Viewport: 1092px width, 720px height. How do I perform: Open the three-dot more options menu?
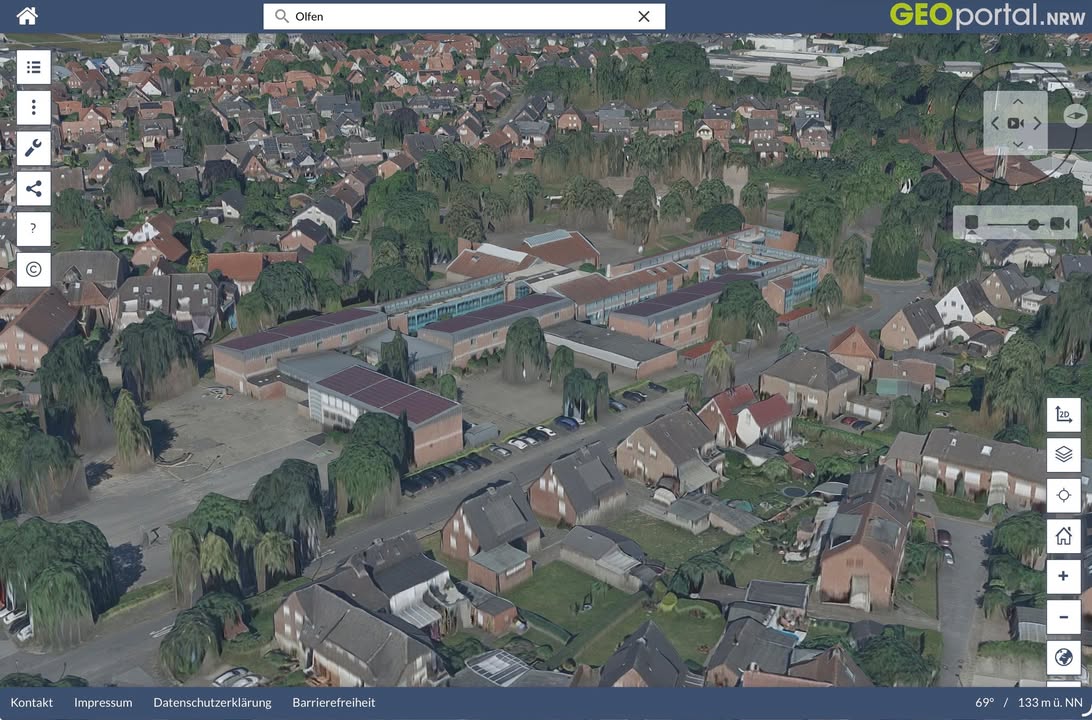33,108
